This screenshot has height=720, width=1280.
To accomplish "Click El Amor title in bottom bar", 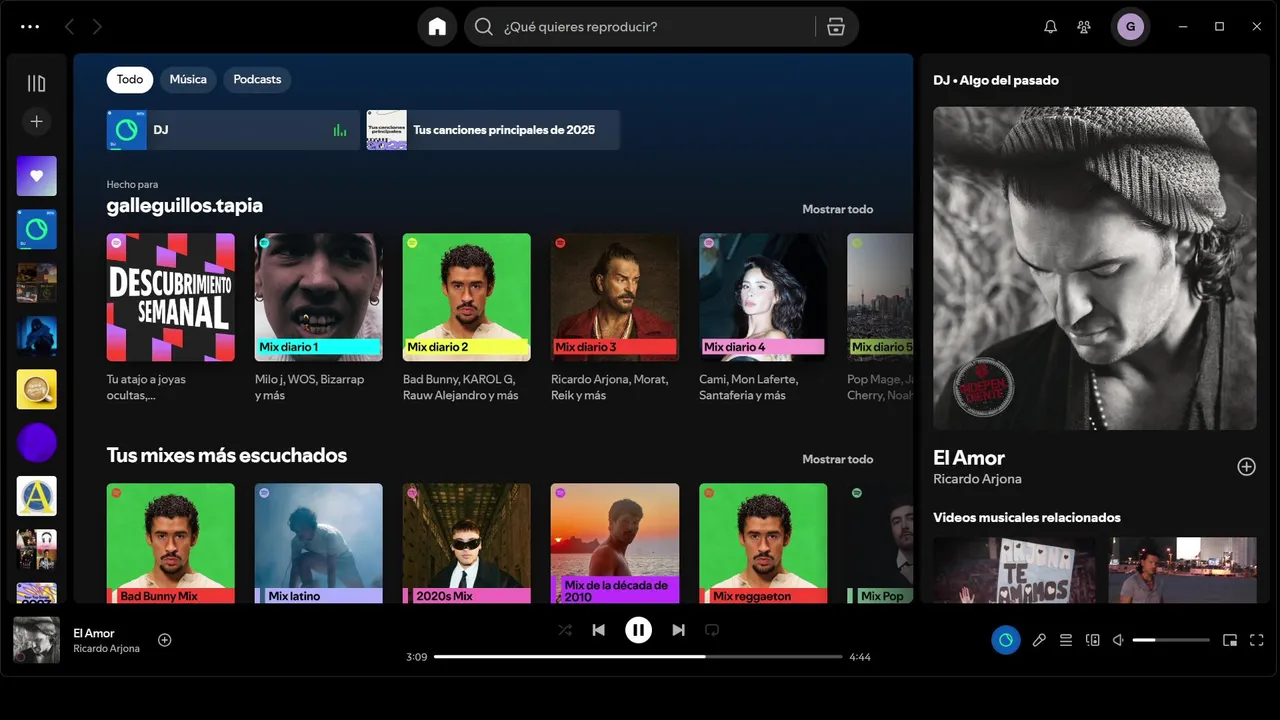I will coord(94,633).
